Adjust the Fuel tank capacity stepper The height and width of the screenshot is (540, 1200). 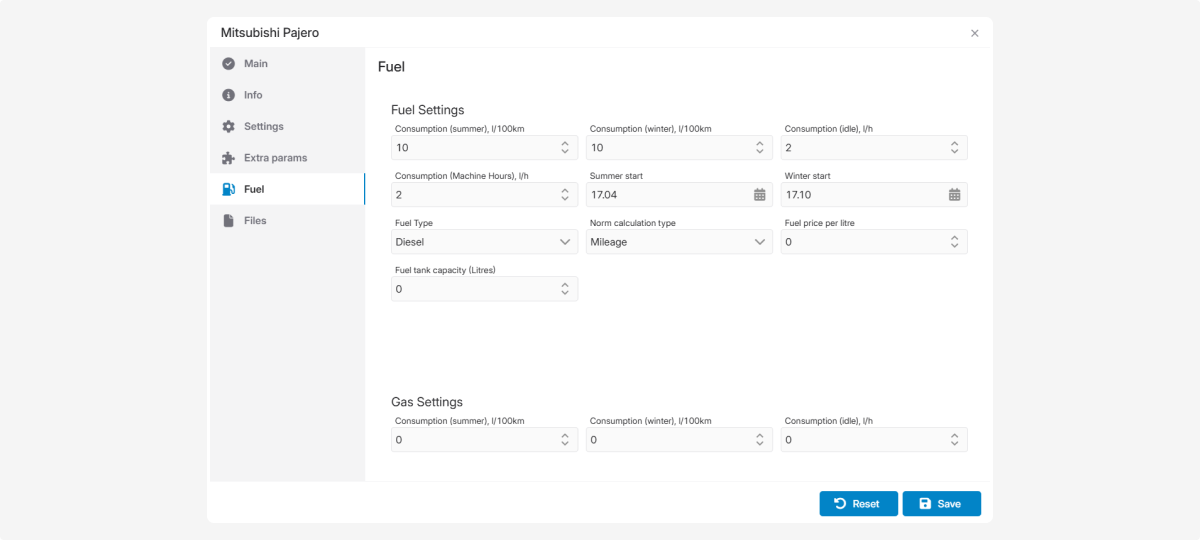564,289
